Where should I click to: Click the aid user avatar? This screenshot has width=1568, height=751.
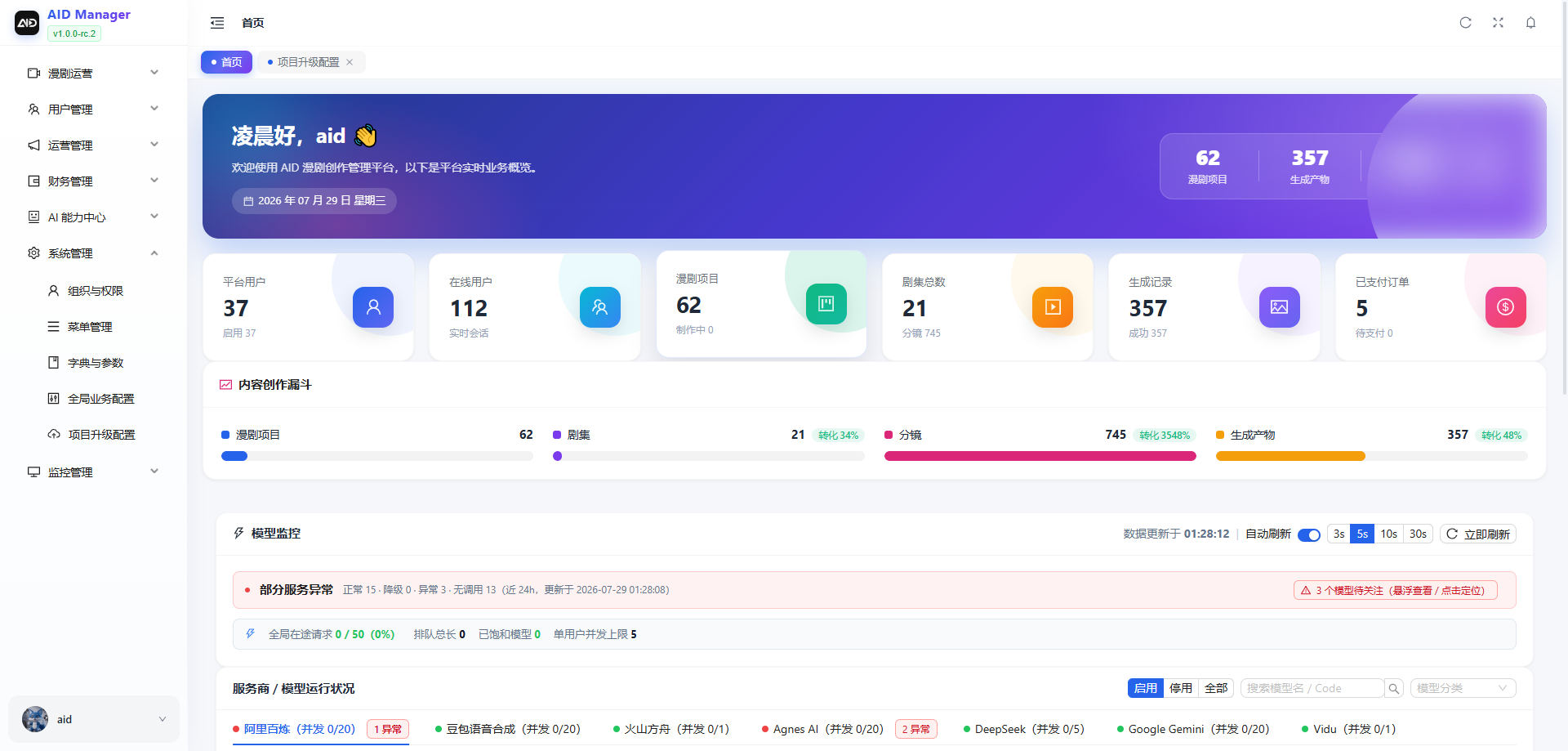click(x=35, y=719)
